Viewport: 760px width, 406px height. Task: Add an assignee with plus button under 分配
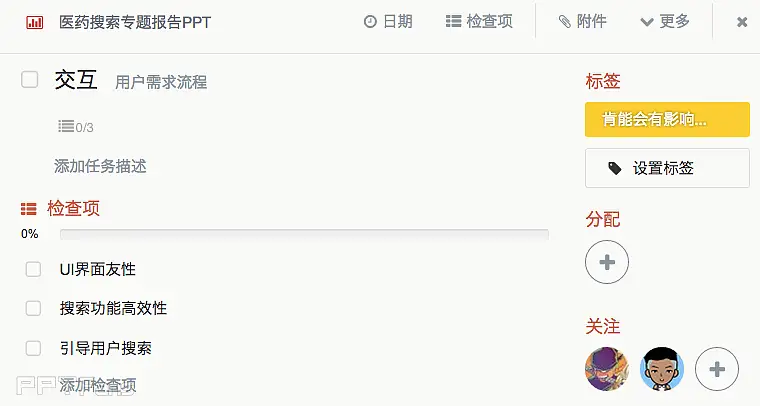607,262
